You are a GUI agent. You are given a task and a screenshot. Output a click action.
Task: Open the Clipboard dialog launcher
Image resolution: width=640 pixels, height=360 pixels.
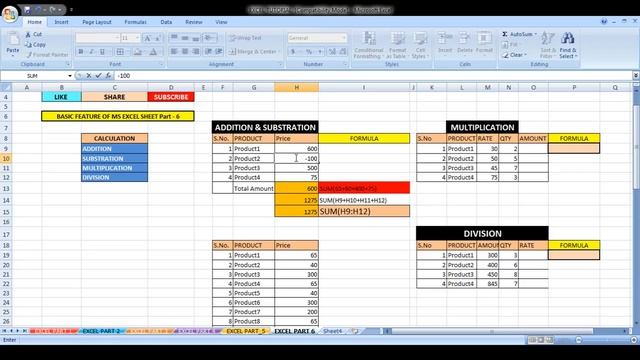pos(68,64)
